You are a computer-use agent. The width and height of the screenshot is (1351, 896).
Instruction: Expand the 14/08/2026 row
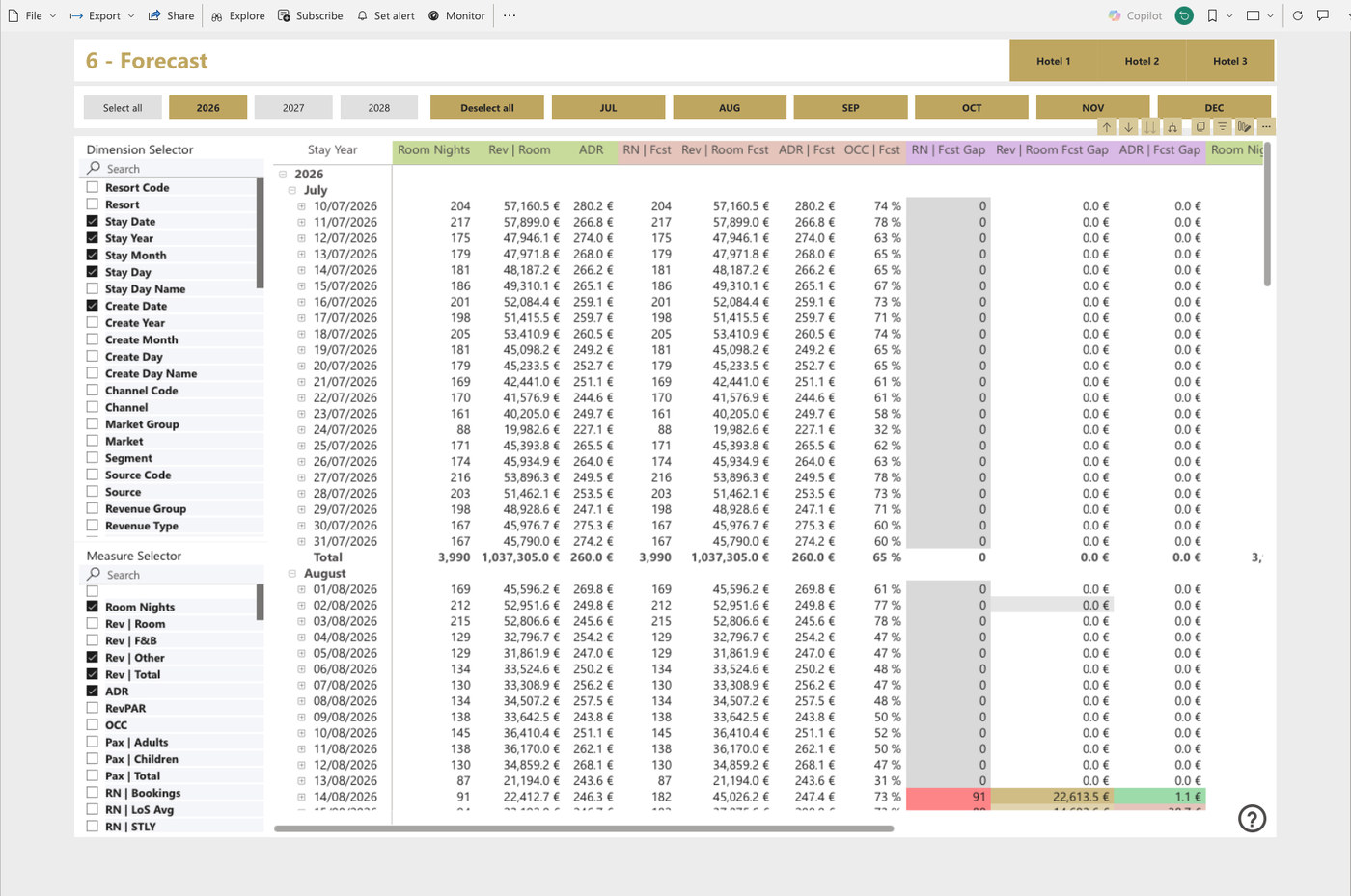302,798
